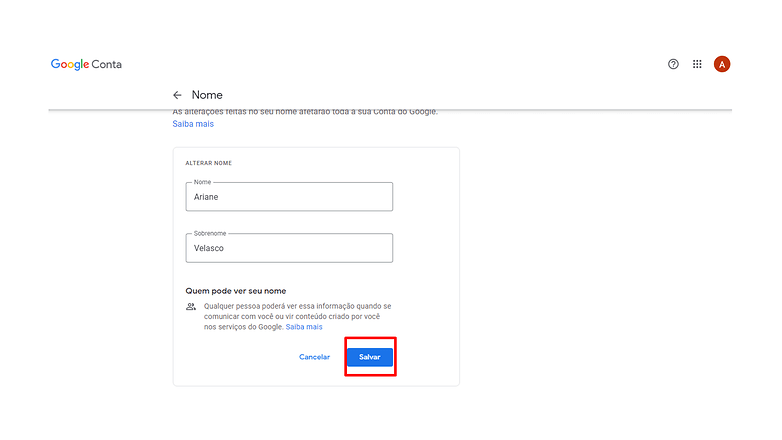Click the Nome page title

pos(207,95)
